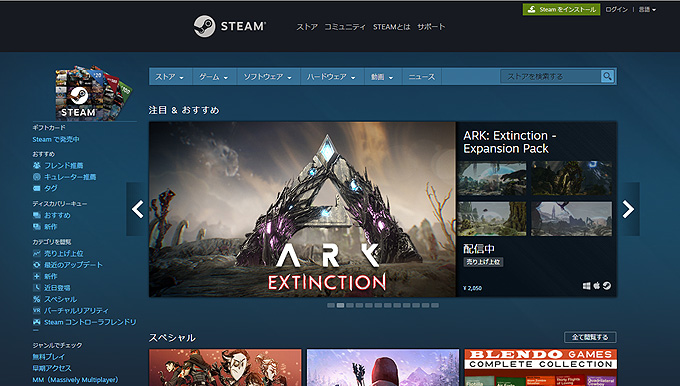The width and height of the screenshot is (680, 386).
Task: Open the 言語 language dropdown
Action: pyautogui.click(x=647, y=10)
